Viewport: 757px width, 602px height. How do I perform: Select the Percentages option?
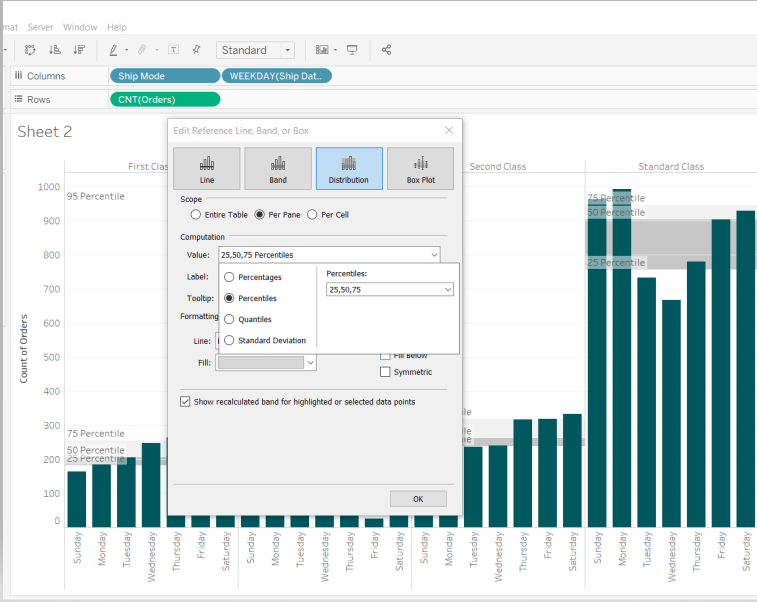[x=229, y=277]
